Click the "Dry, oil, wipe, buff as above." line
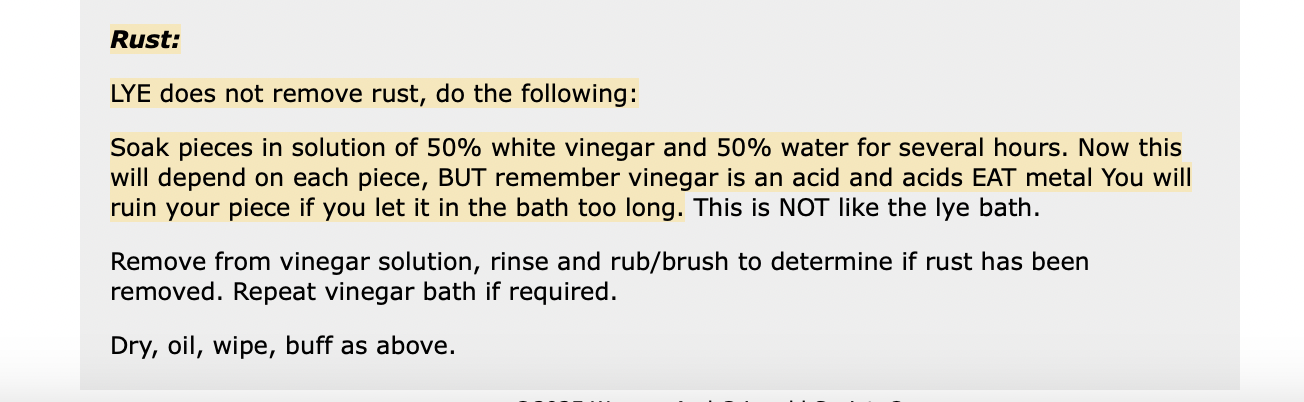This screenshot has width=1304, height=402. (283, 346)
